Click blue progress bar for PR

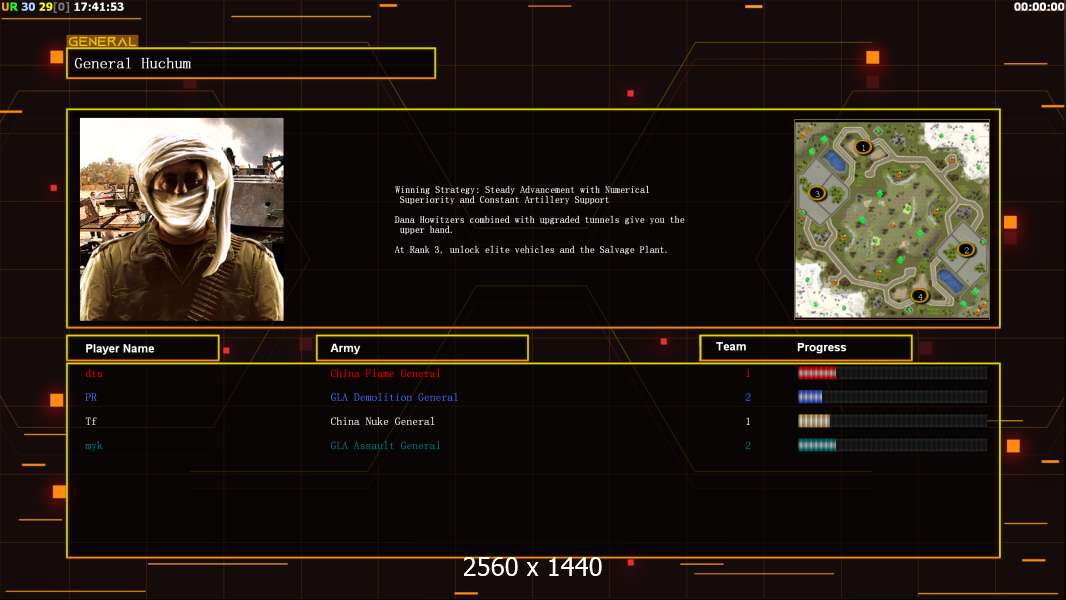point(893,397)
